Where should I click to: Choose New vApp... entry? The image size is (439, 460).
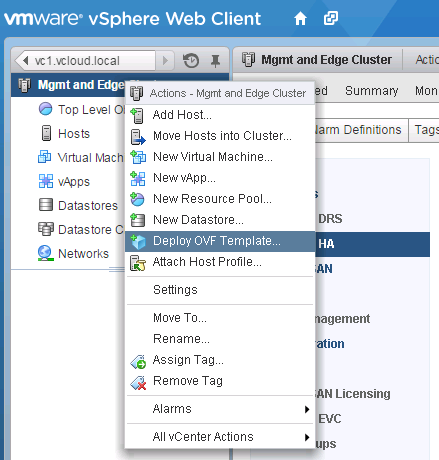[220, 178]
